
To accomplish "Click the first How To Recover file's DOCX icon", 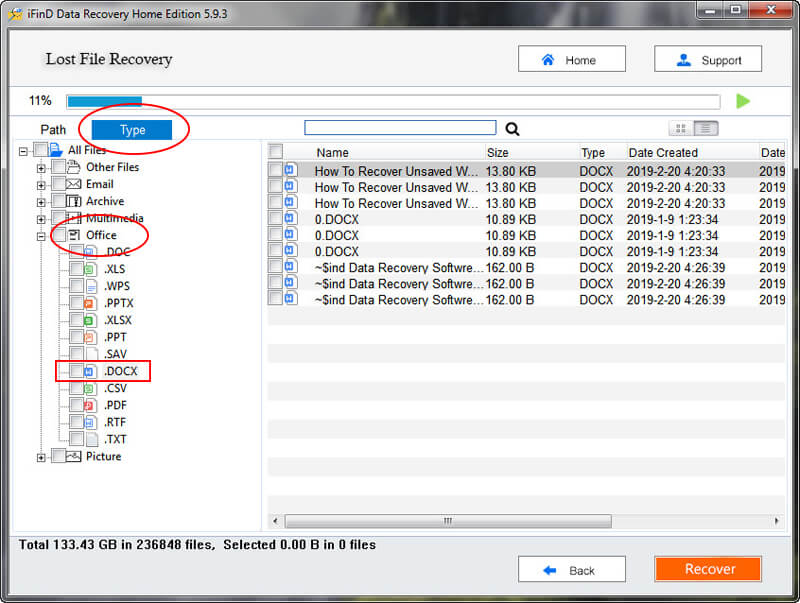I will point(291,170).
